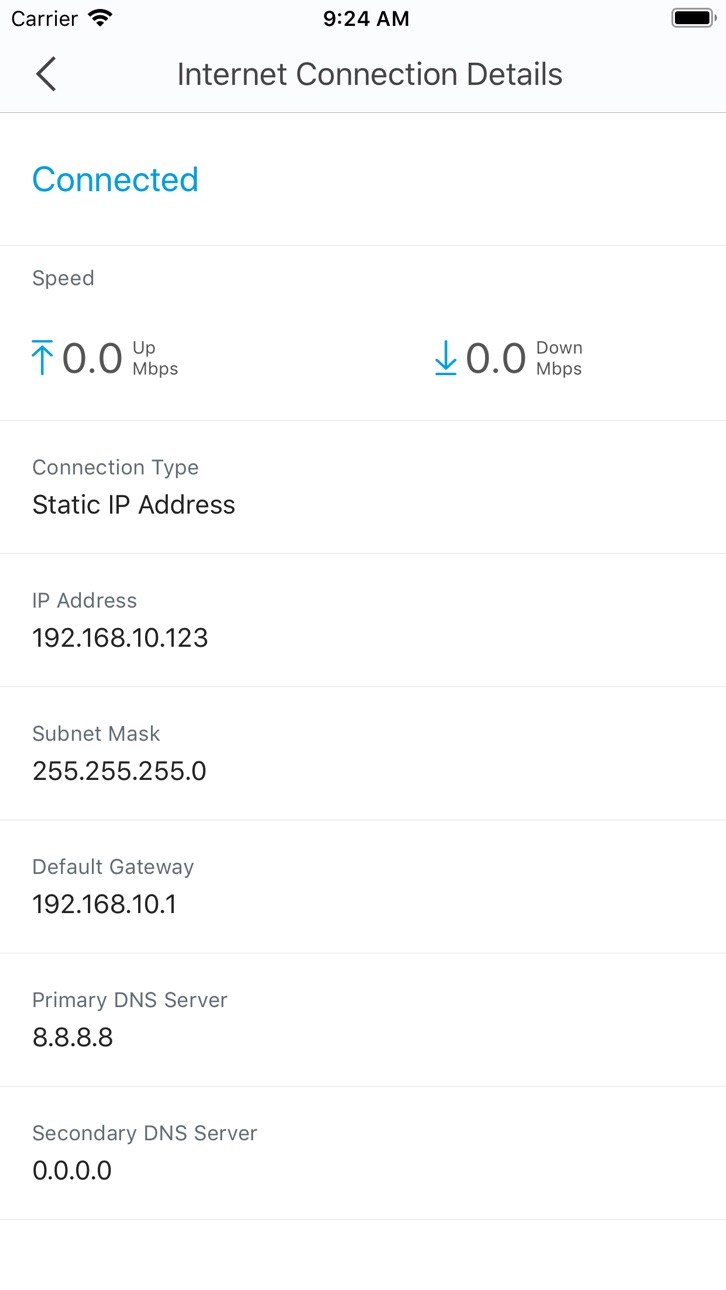Tap the back arrow icon

tap(46, 74)
